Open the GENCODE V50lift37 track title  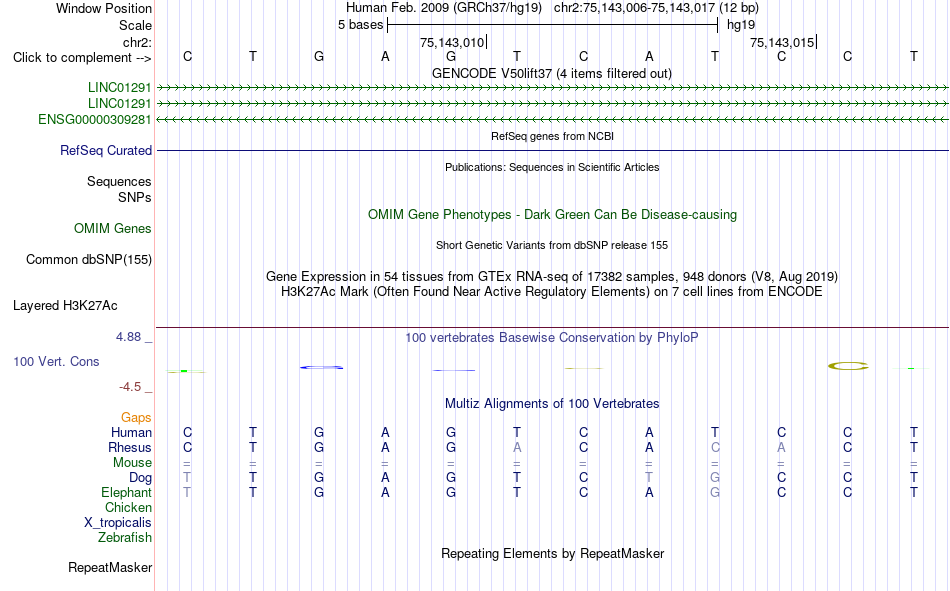pos(552,73)
